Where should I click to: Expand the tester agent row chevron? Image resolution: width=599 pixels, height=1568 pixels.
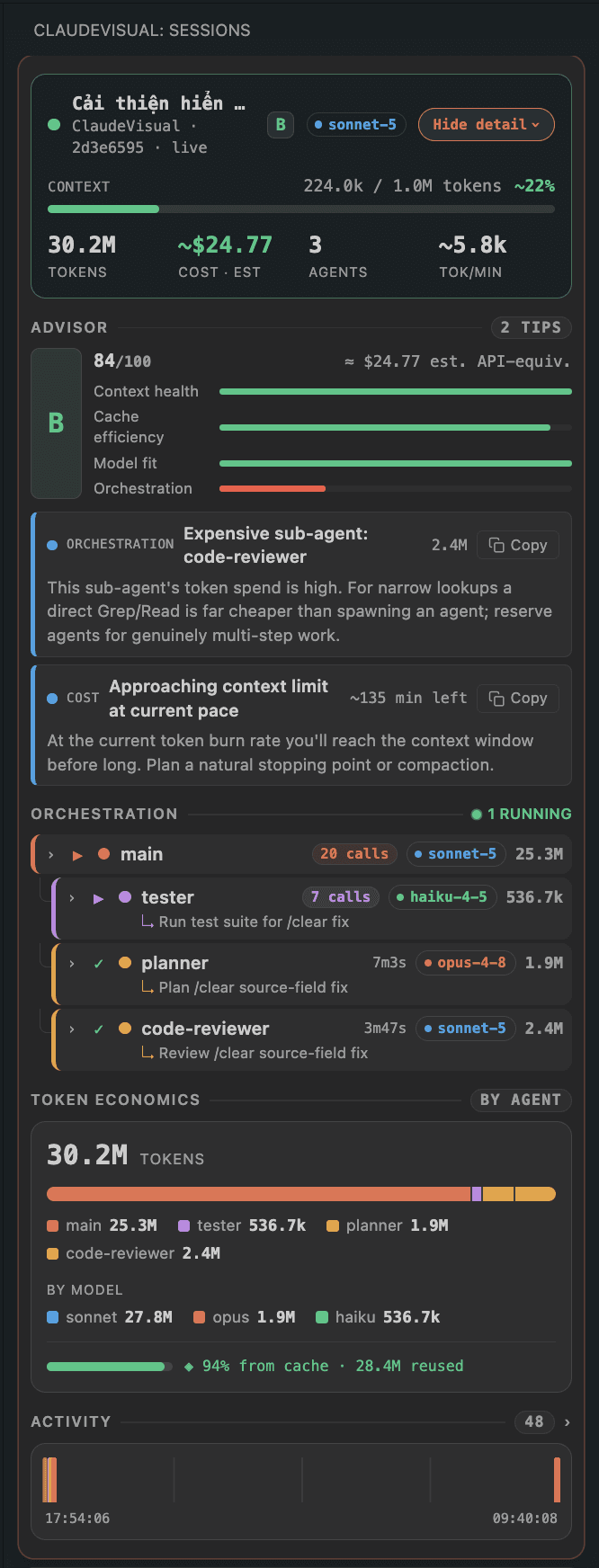click(x=72, y=898)
